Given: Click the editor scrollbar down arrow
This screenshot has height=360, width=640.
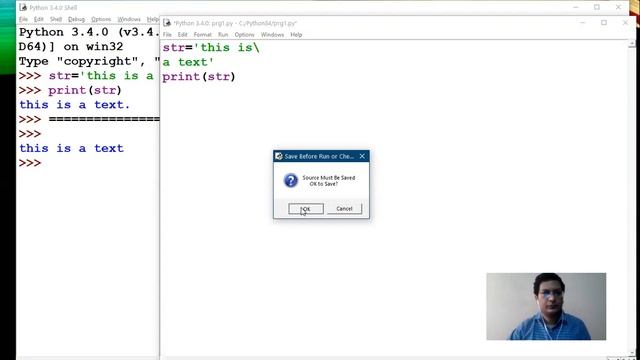Looking at the screenshot, I should click(631, 353).
